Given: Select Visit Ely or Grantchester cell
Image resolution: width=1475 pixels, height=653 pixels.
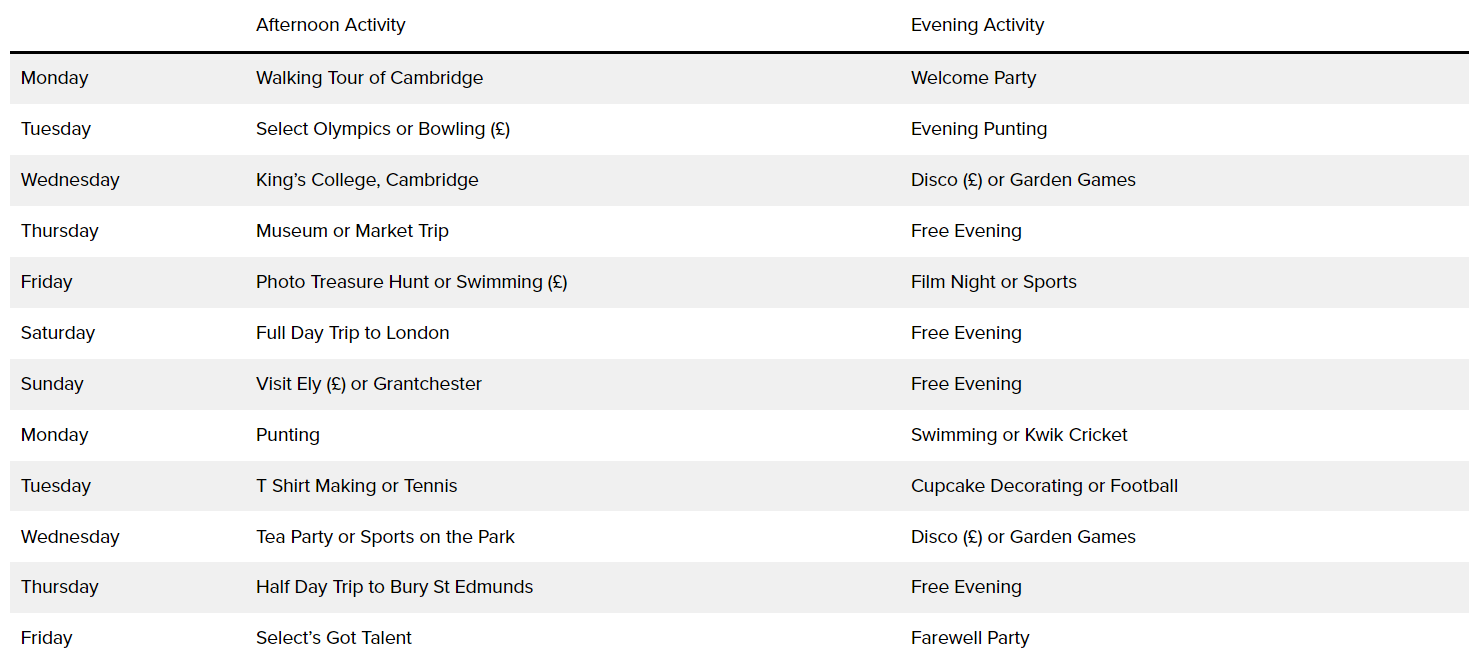Looking at the screenshot, I should tap(368, 384).
